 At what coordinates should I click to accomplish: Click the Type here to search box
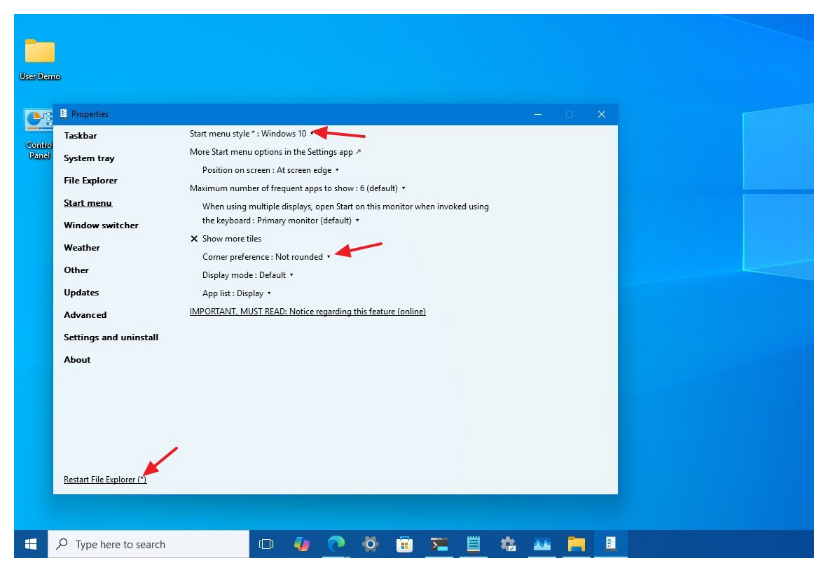click(150, 544)
